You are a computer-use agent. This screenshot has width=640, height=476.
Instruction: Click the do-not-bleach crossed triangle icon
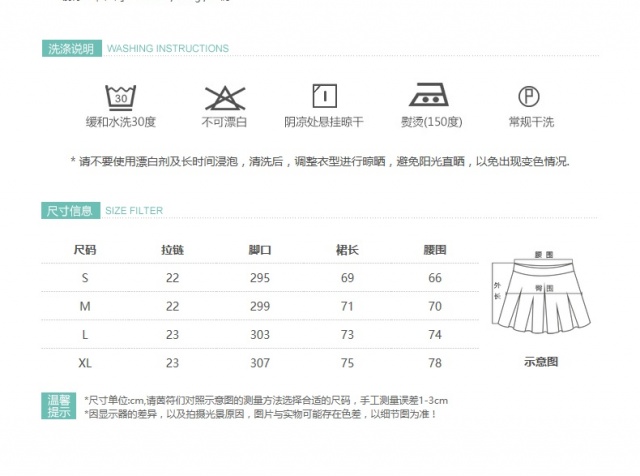[225, 97]
